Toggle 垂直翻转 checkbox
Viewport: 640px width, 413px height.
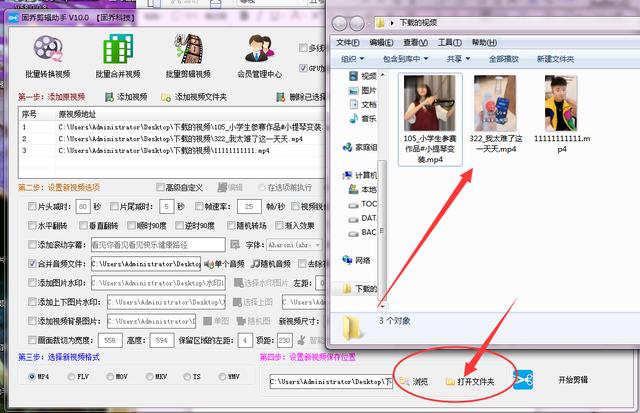click(83, 225)
